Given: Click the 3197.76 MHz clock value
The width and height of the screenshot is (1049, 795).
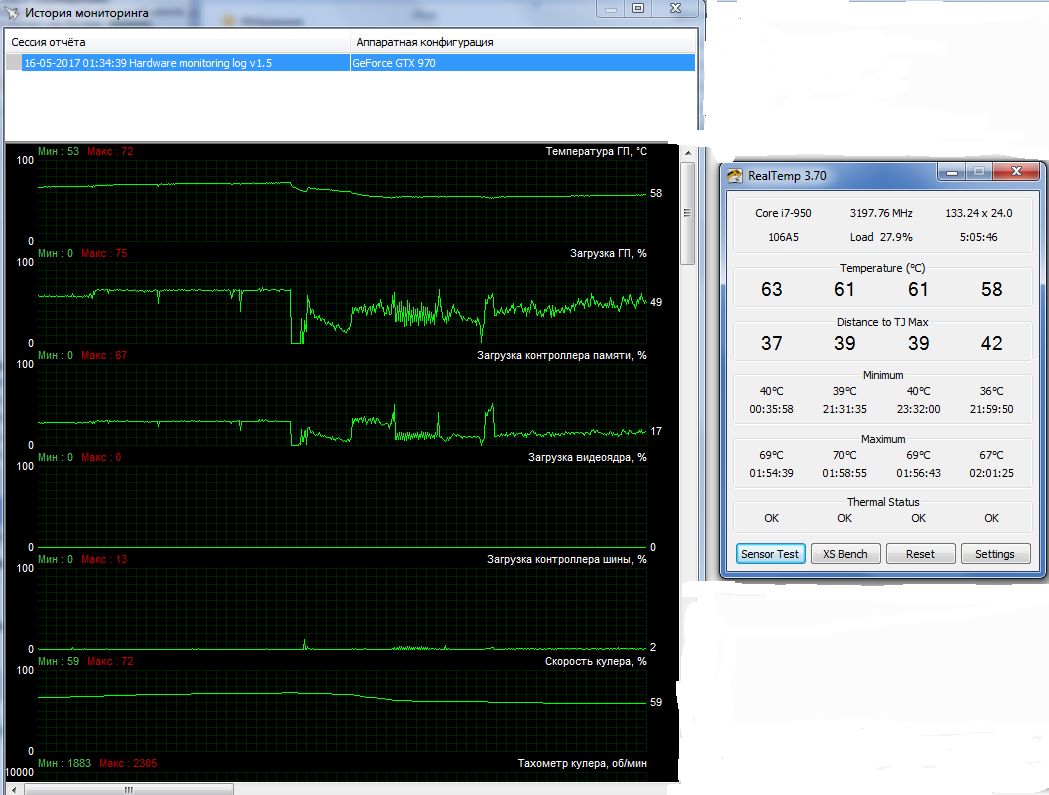Looking at the screenshot, I should click(x=881, y=213).
